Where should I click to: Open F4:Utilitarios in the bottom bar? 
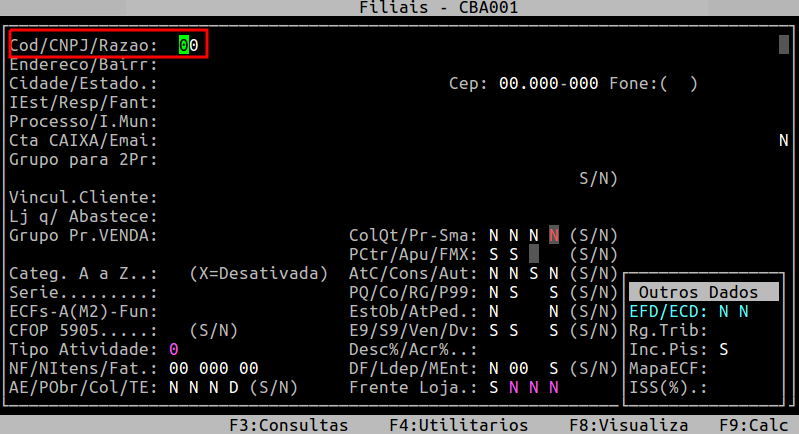click(x=459, y=425)
